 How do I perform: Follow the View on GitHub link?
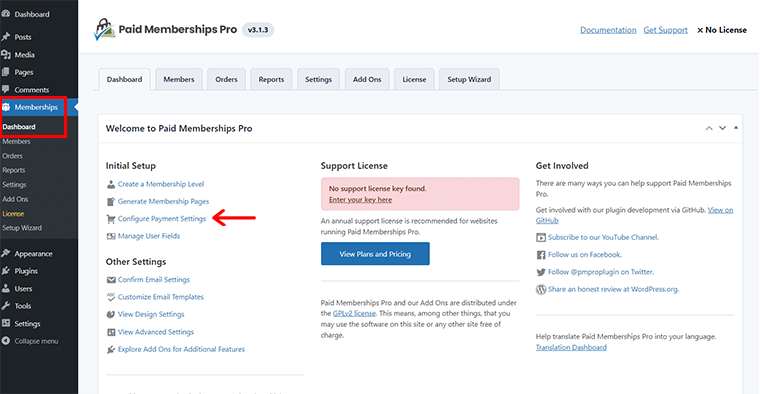[x=720, y=210]
